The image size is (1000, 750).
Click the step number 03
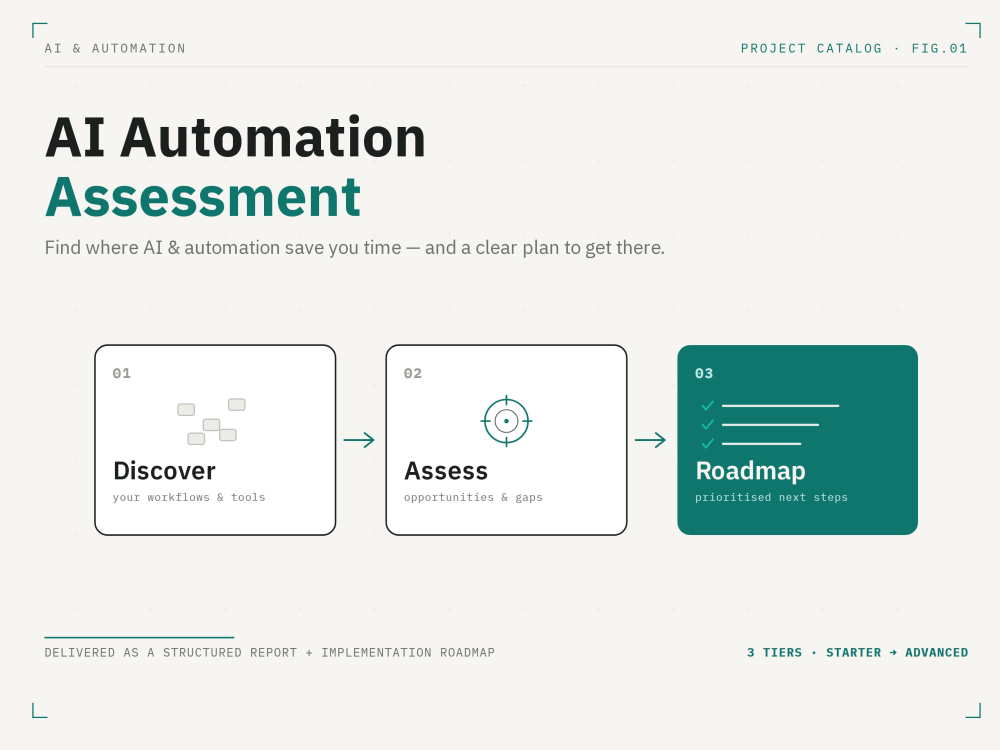(x=704, y=374)
